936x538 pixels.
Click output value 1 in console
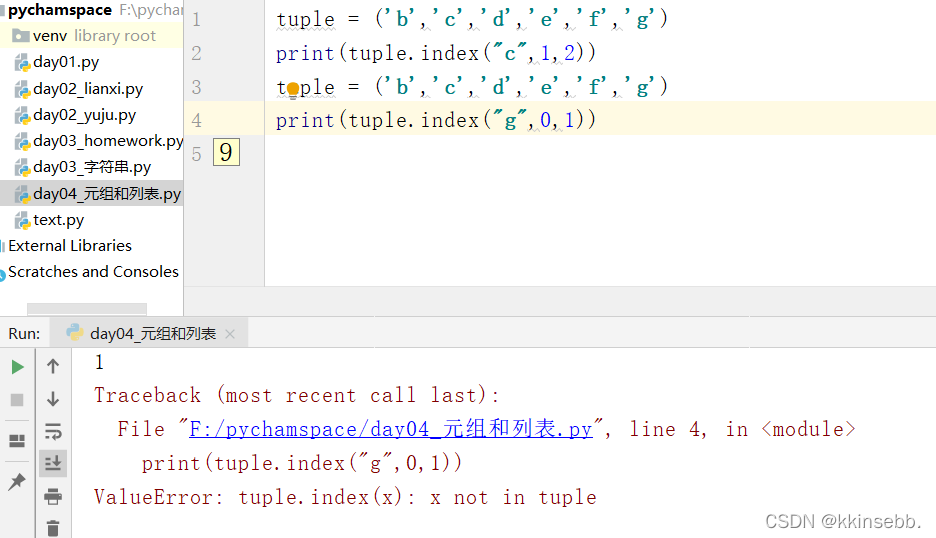[x=99, y=362]
